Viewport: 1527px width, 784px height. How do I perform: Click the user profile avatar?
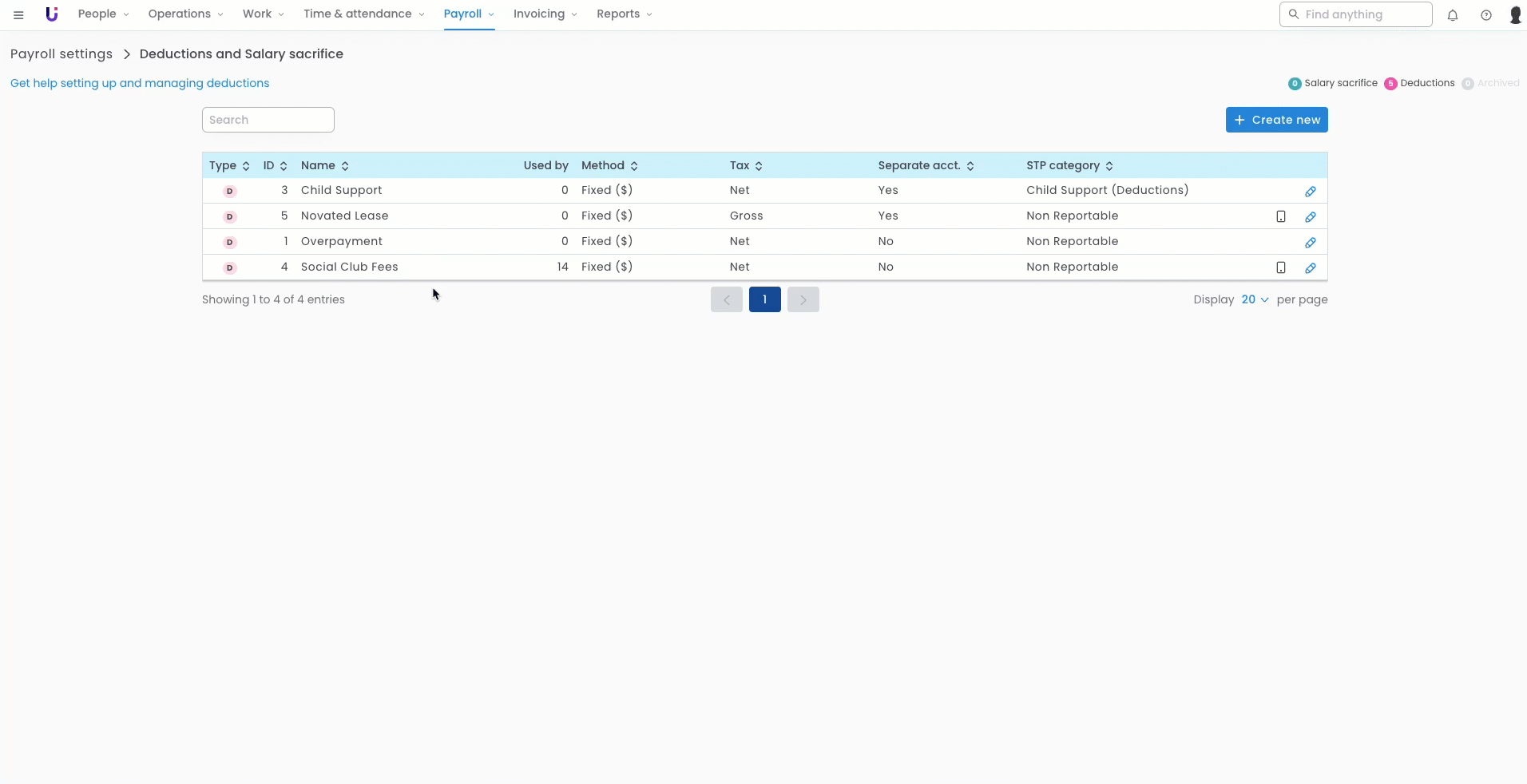pos(1515,15)
